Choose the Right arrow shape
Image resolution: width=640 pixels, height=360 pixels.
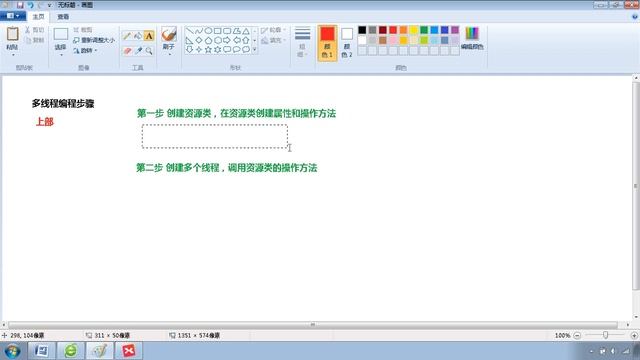coord(227,40)
